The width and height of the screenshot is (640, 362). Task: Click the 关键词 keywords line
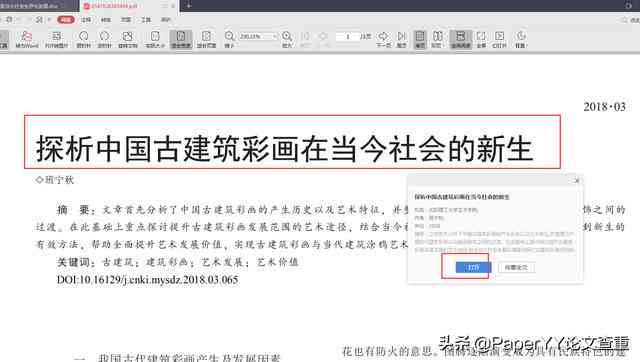pos(178,262)
